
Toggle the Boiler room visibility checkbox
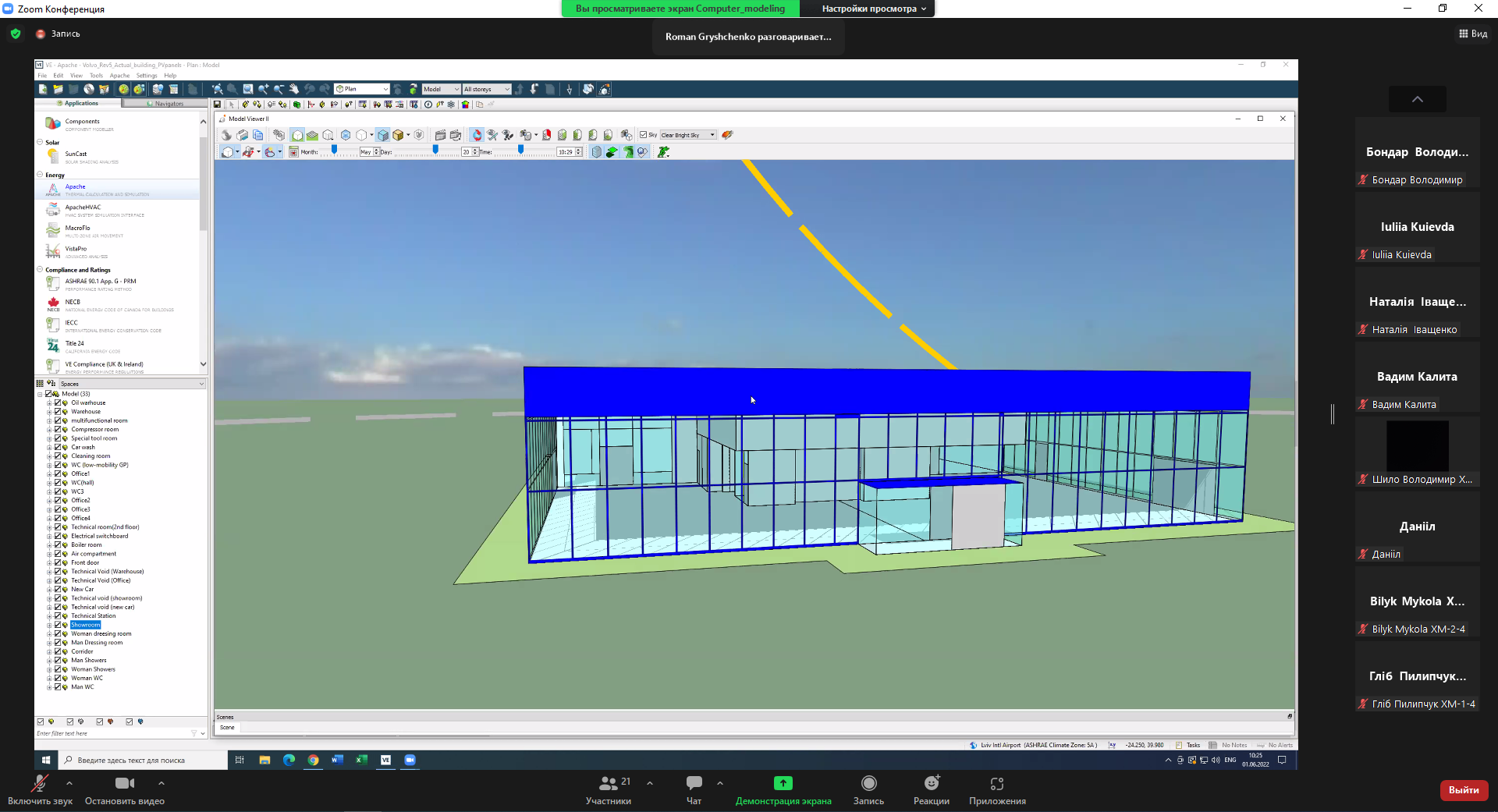[x=57, y=544]
